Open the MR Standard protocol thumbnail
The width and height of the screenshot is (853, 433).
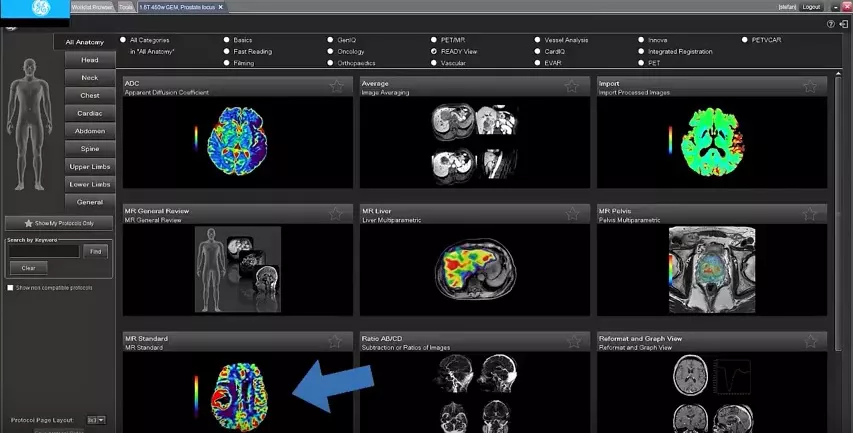click(x=238, y=392)
